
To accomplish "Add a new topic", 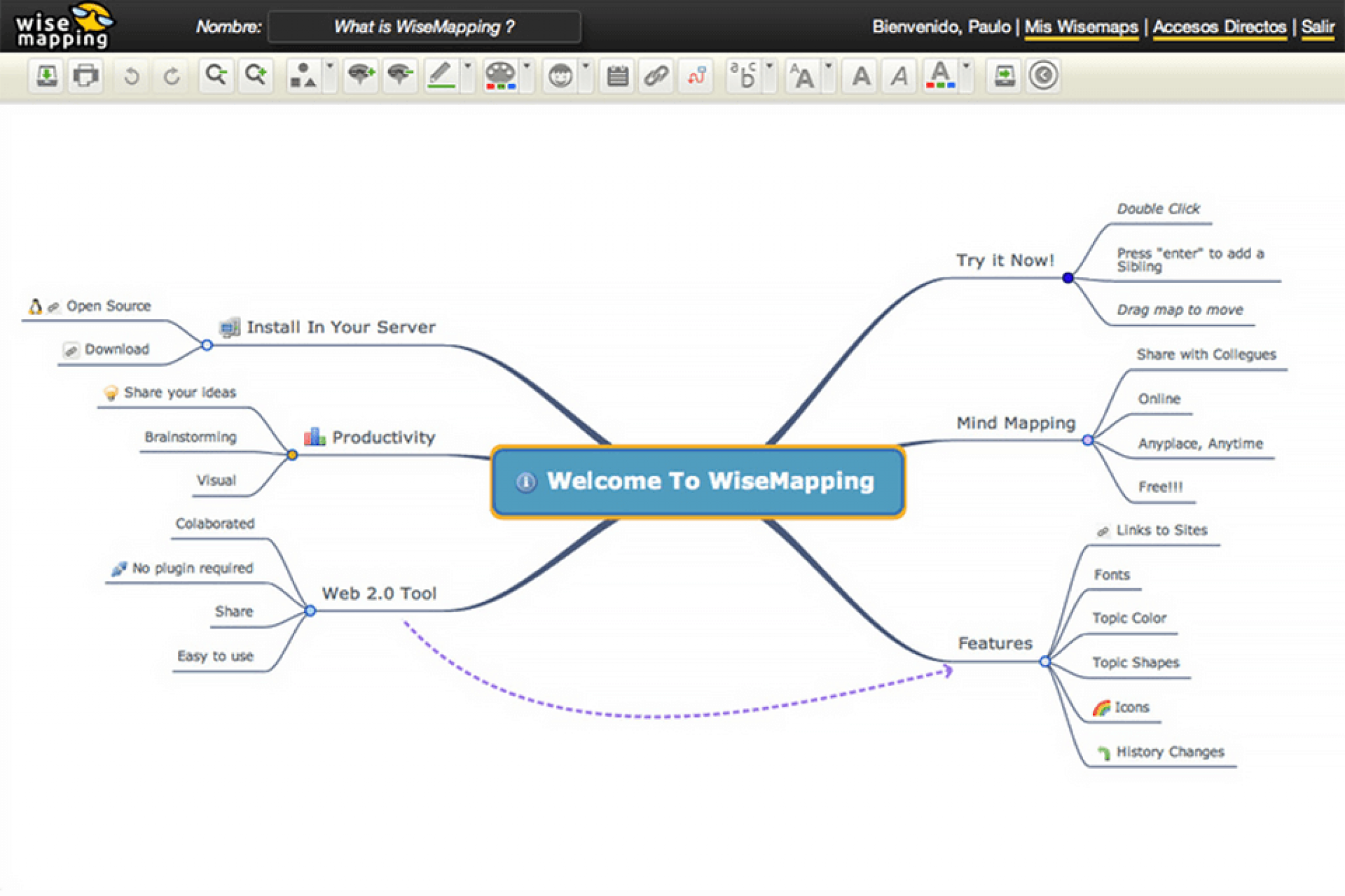I will 361,75.
